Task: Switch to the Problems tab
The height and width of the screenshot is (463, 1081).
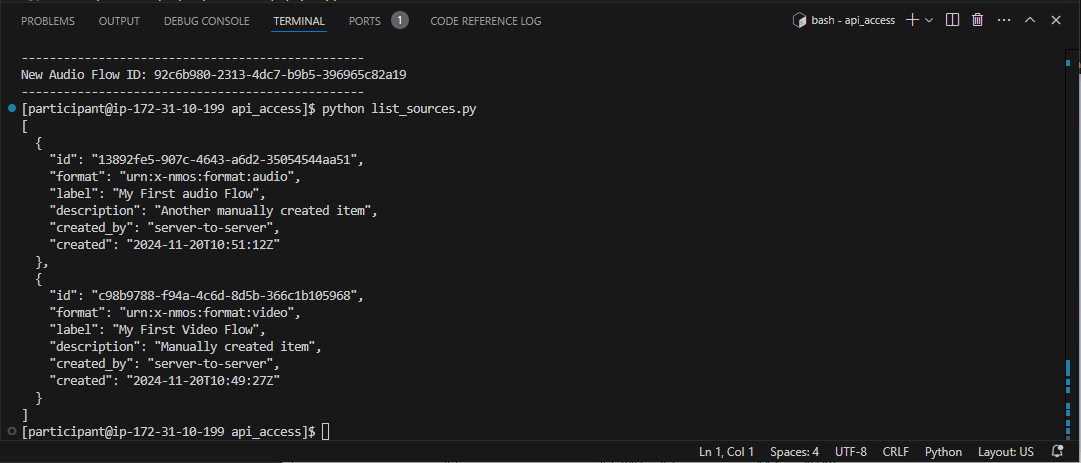Action: pyautogui.click(x=48, y=21)
